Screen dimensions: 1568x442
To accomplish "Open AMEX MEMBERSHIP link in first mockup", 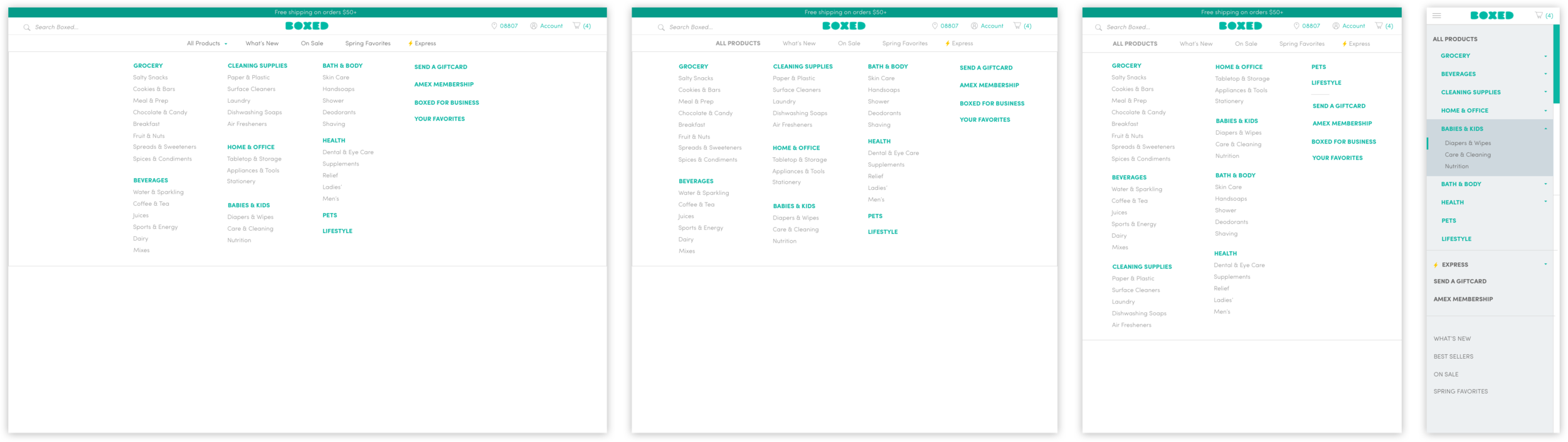I will (x=444, y=85).
